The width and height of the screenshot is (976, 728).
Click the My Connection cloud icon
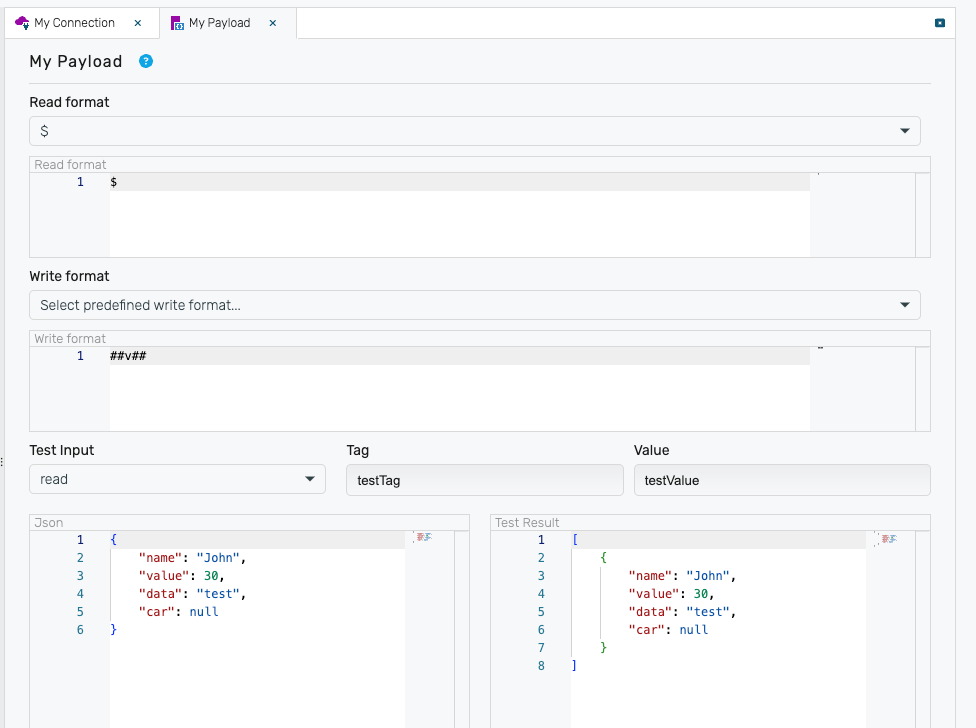click(x=22, y=23)
